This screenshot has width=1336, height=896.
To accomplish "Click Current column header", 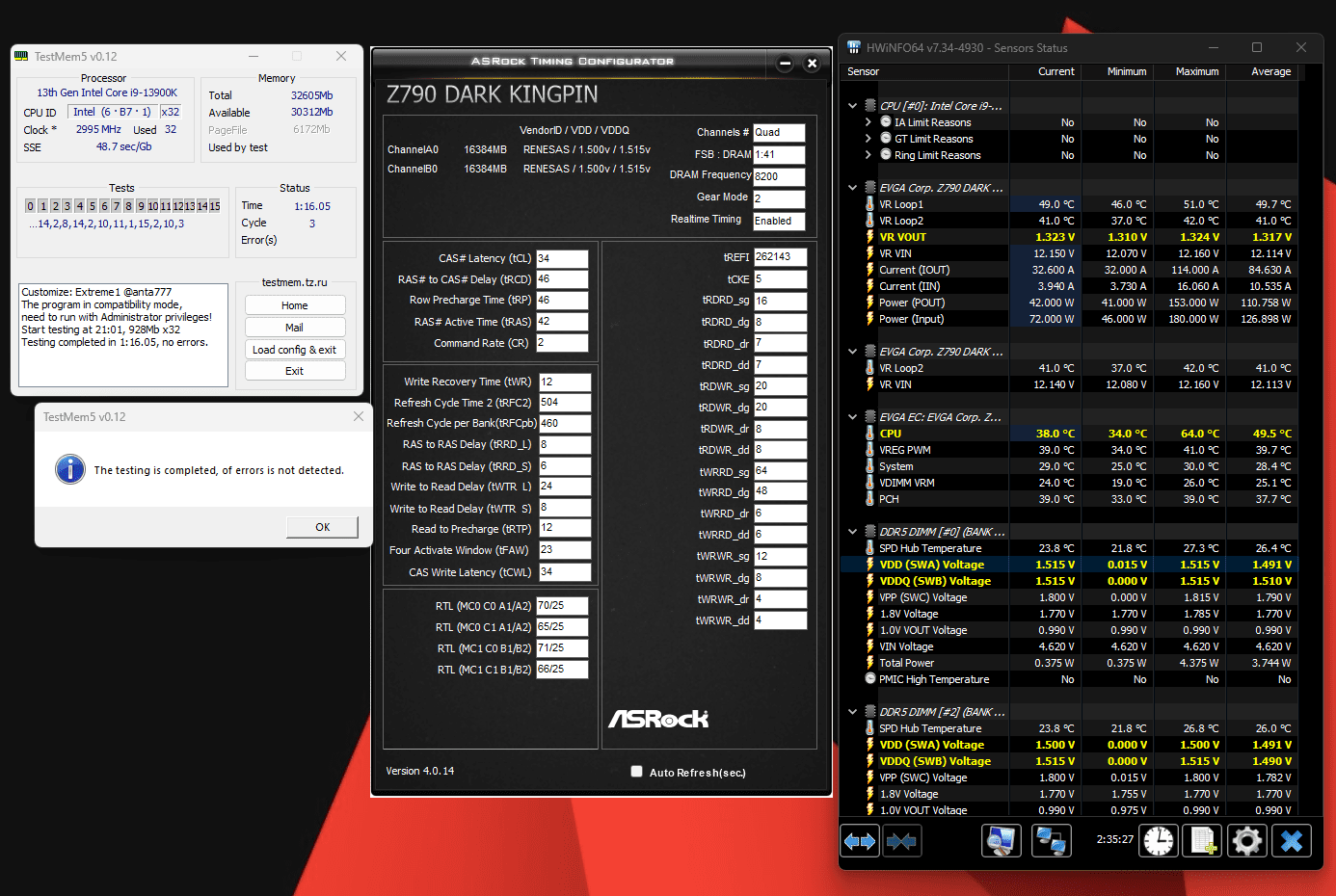I will (1045, 71).
